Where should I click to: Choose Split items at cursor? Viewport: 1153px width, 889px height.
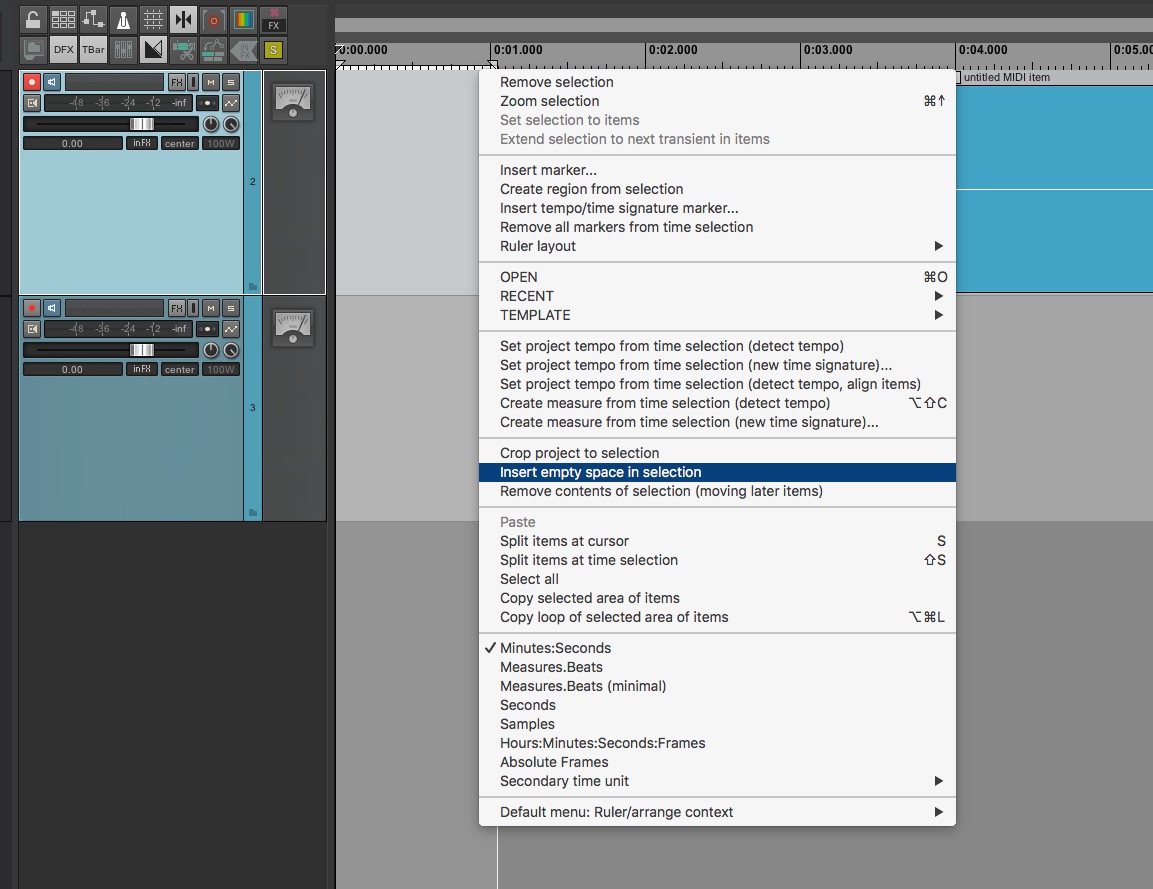click(717, 541)
